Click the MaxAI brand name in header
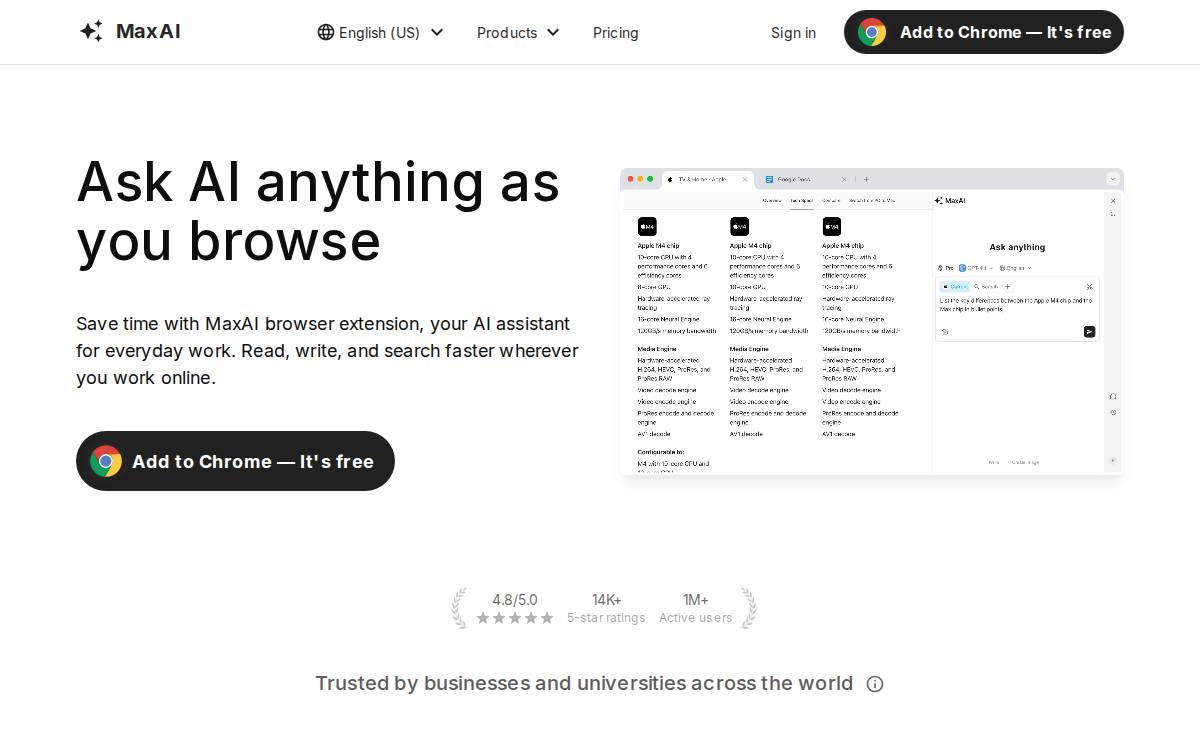1200x750 pixels. 148,31
